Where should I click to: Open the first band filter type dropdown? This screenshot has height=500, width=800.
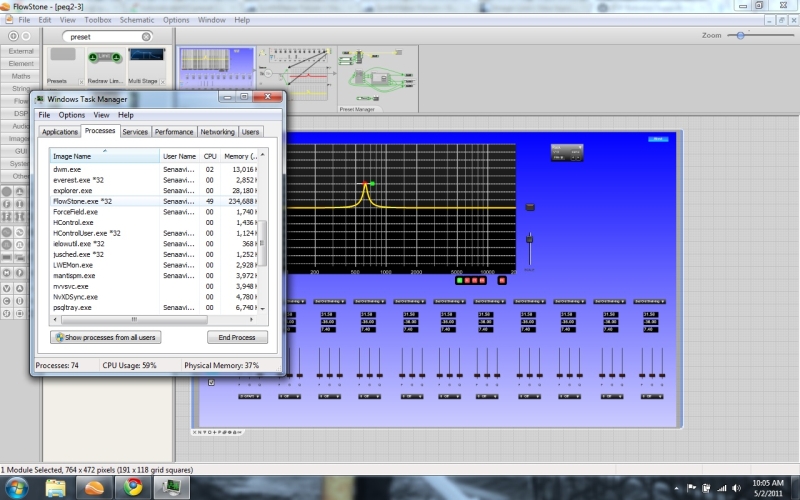pos(296,300)
